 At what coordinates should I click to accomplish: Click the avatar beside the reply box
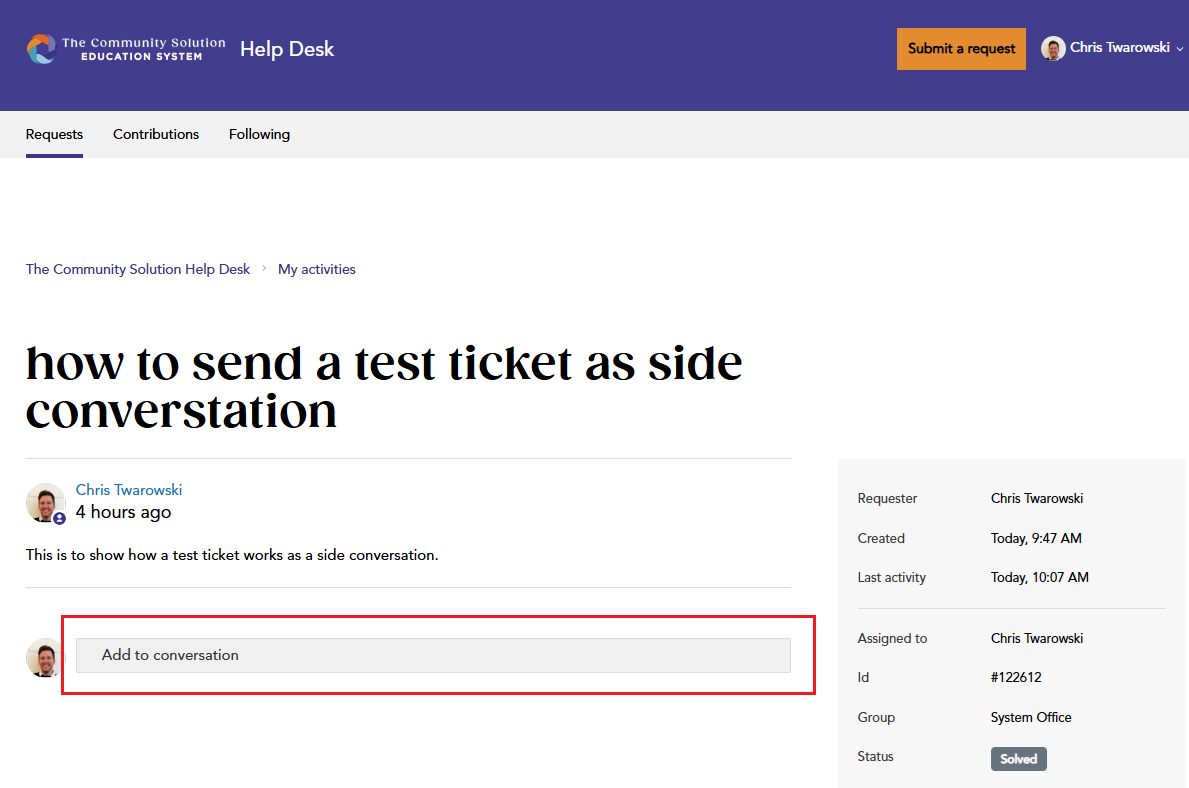click(45, 658)
